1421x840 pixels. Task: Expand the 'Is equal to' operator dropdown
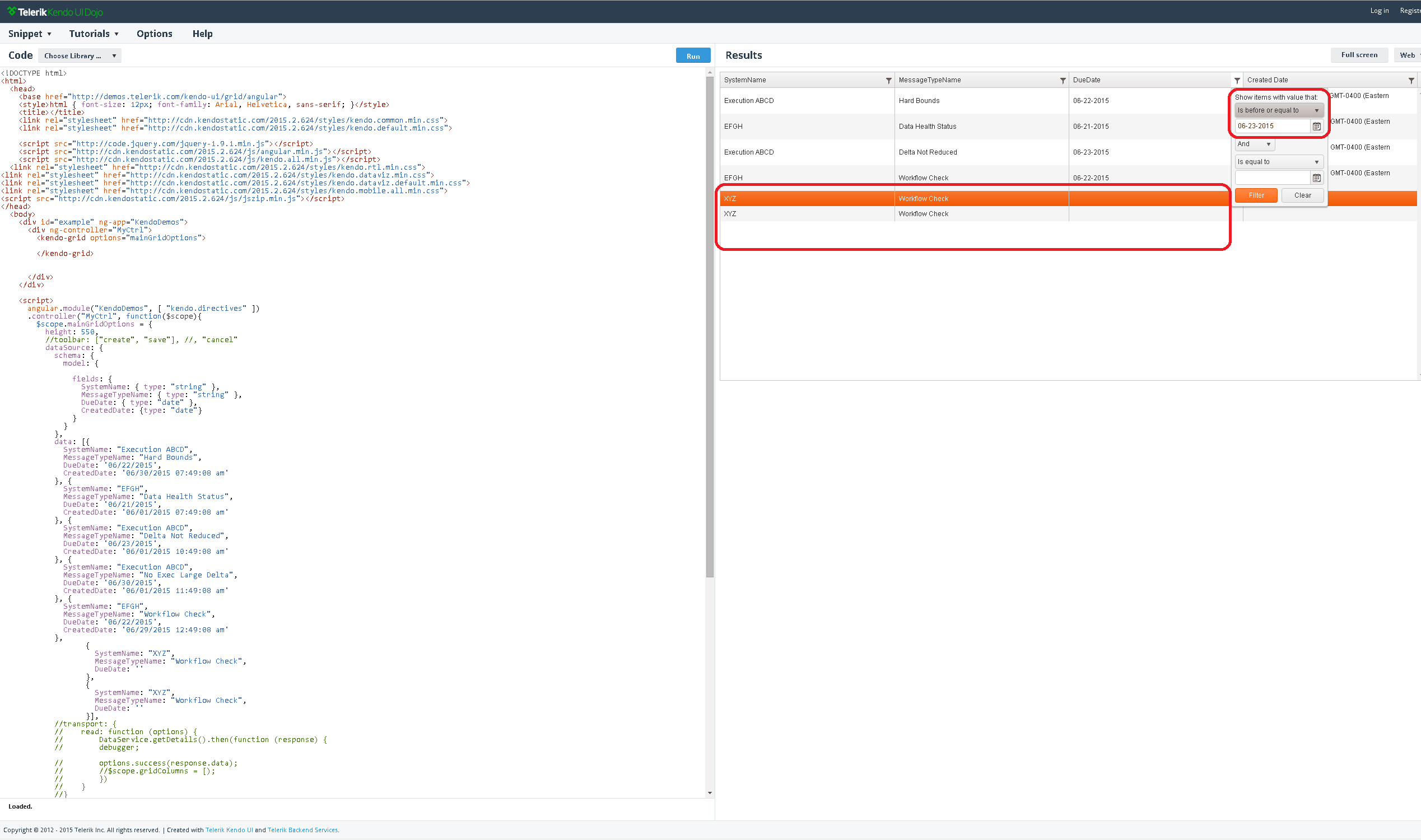click(x=1279, y=162)
